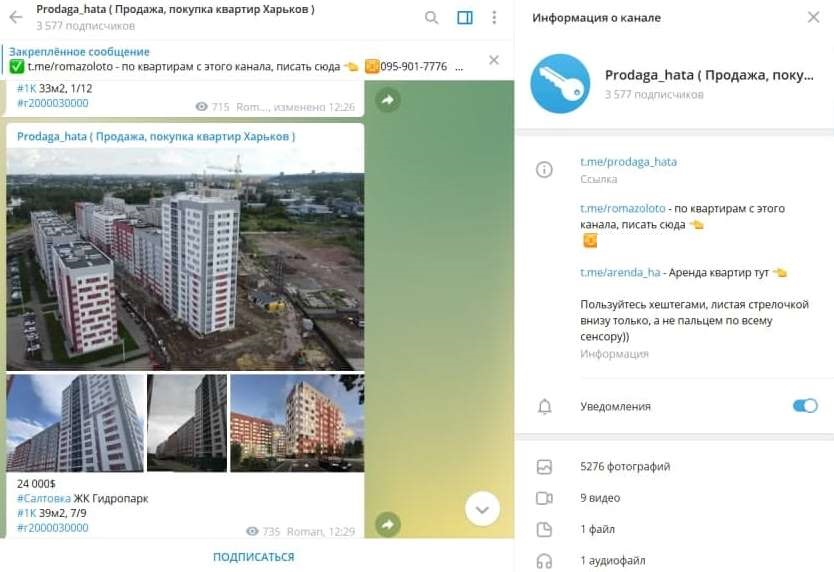
Task: Click the 3 577 подписчиков count in header
Action: pos(85,26)
